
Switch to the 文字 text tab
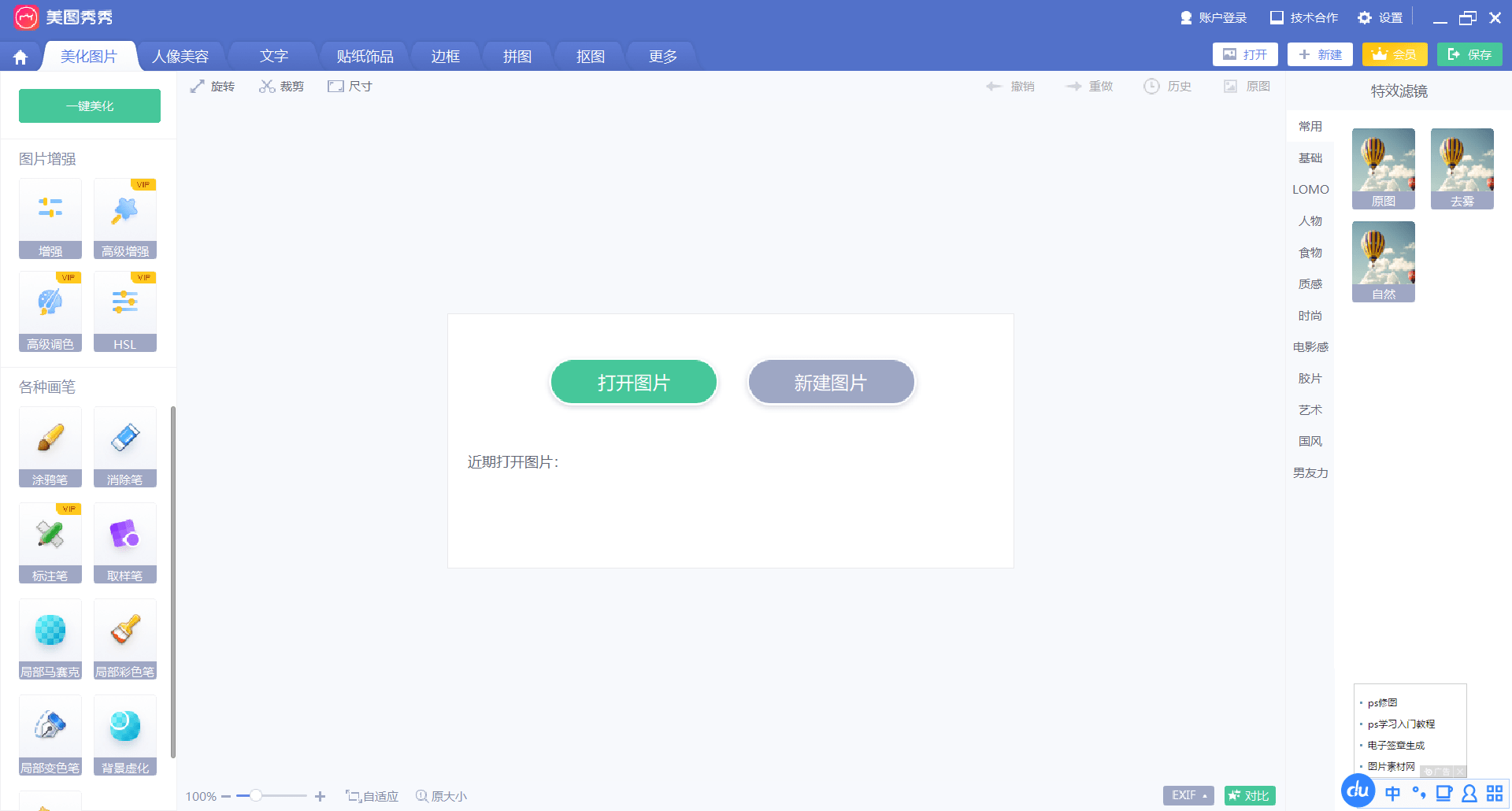pyautogui.click(x=274, y=57)
